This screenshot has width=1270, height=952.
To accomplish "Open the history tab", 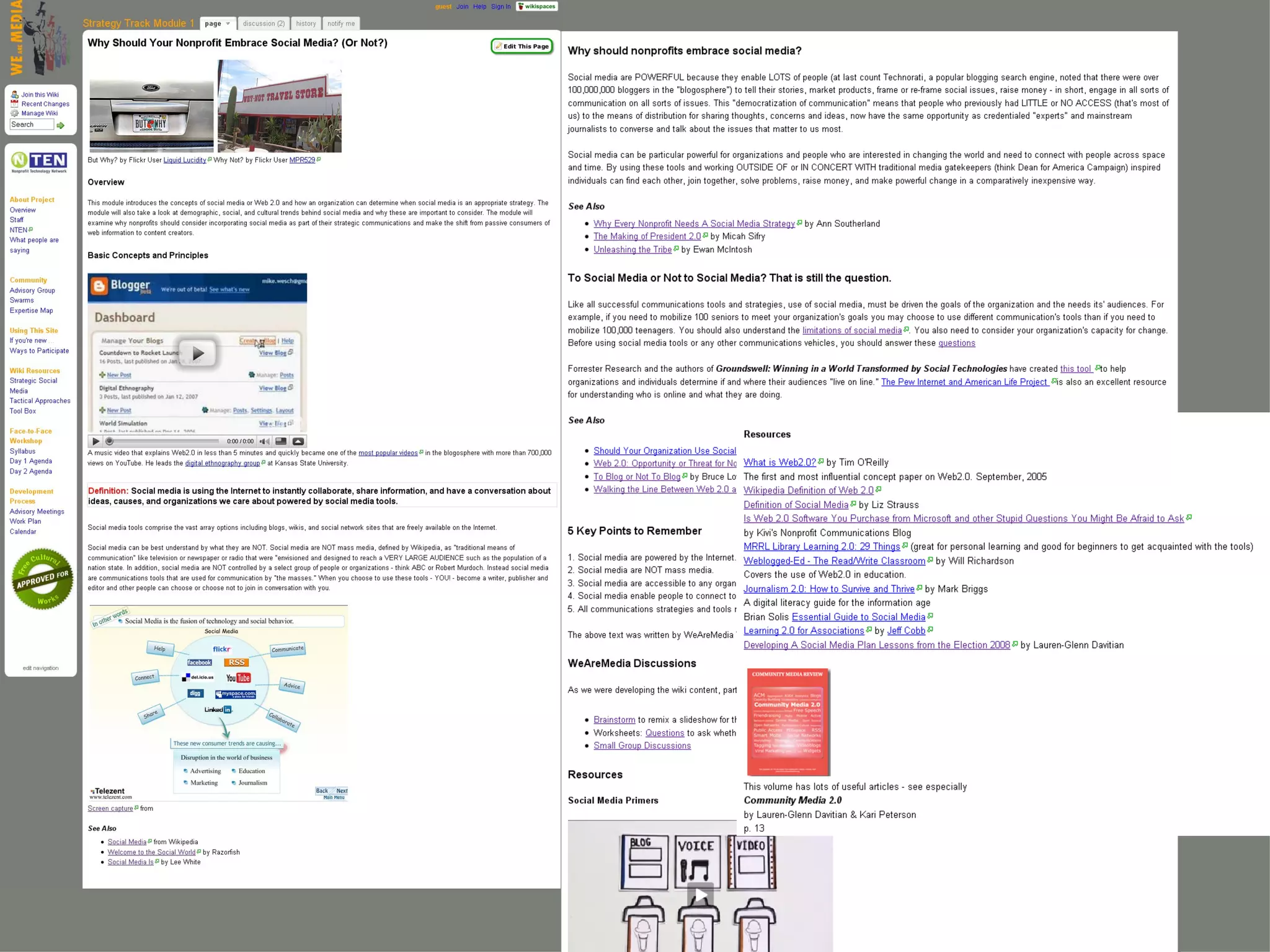I will [306, 24].
